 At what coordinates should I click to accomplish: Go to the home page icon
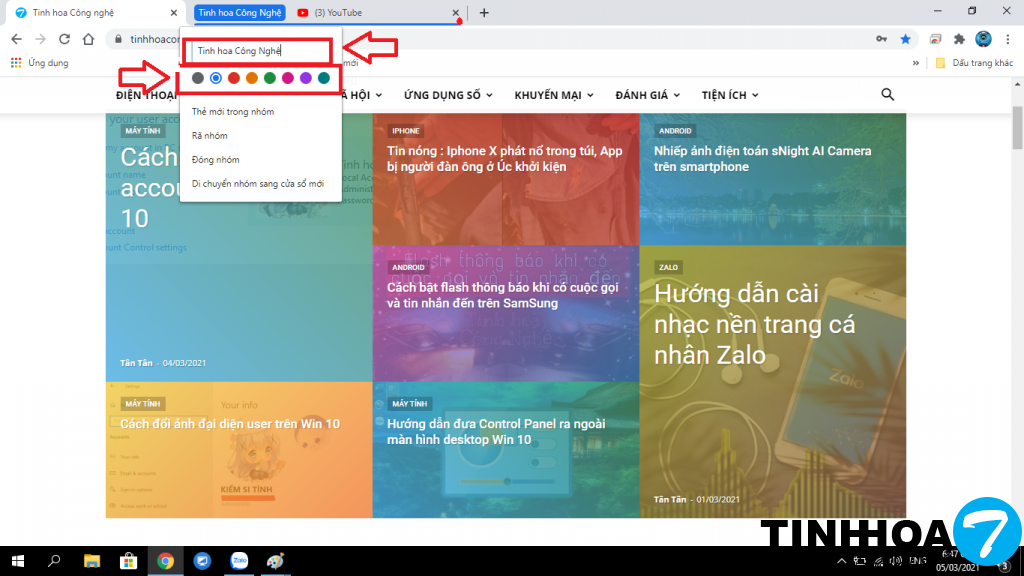[x=89, y=39]
